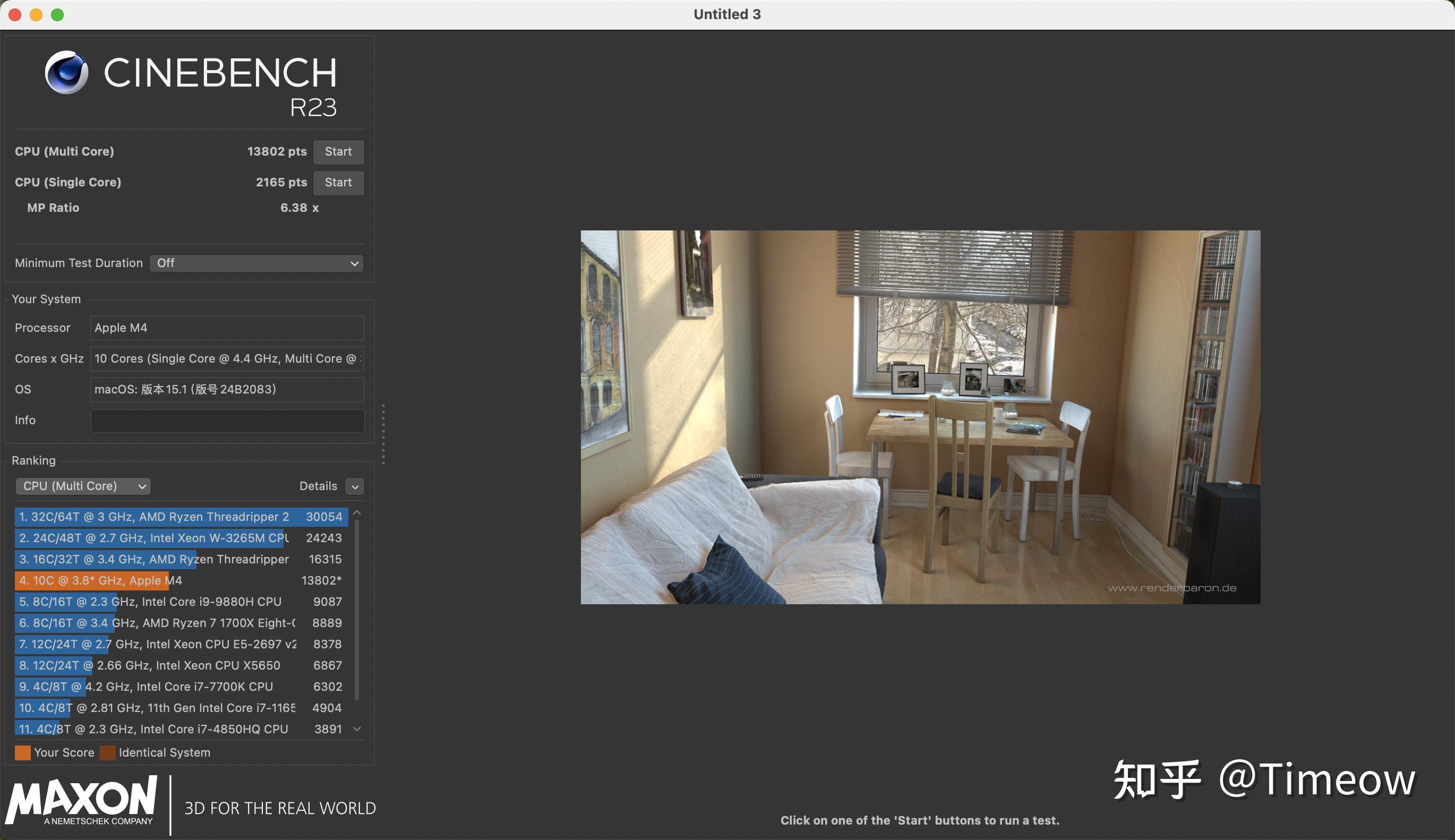Click the MP Ratio 6.38 x value

click(299, 208)
